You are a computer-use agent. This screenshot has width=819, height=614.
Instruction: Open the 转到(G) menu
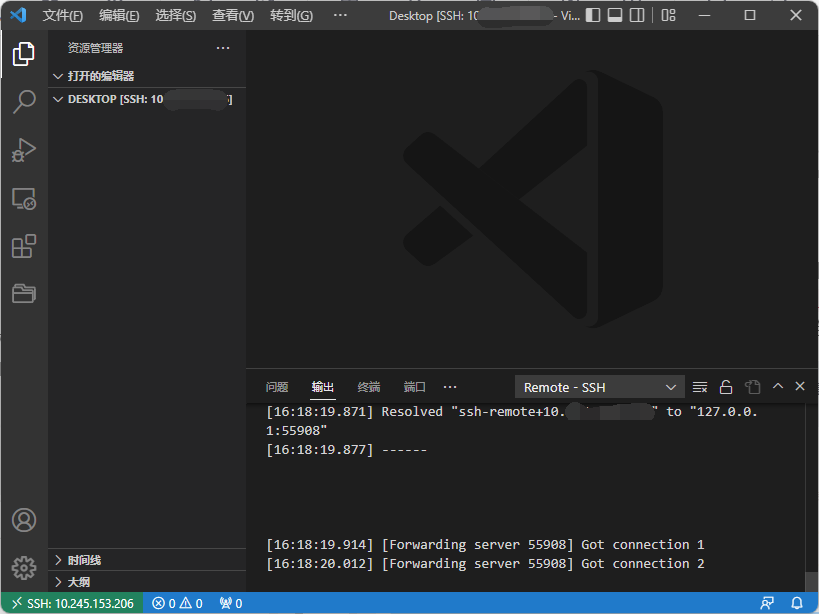(291, 16)
